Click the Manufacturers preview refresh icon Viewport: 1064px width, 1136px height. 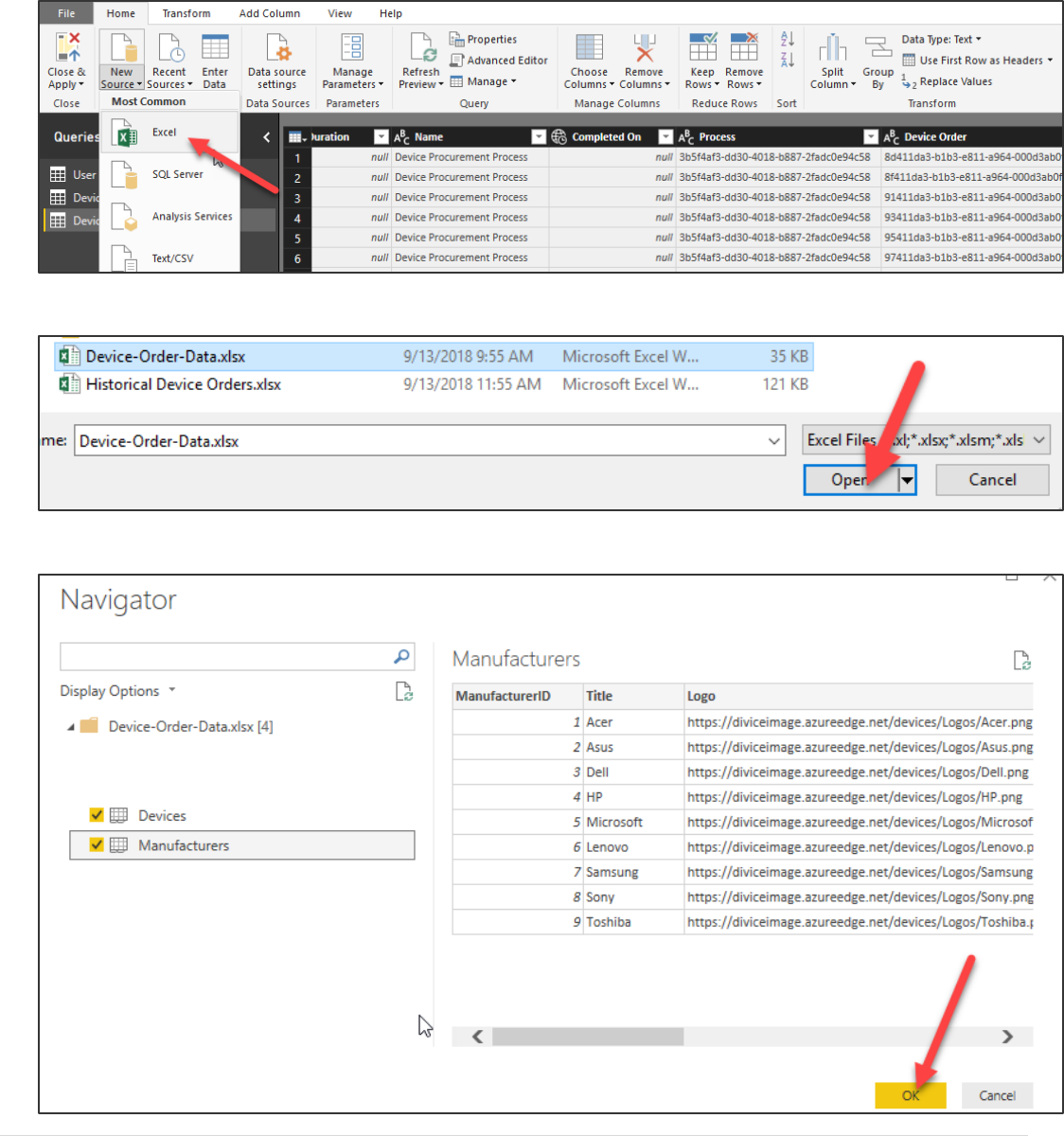click(1021, 660)
